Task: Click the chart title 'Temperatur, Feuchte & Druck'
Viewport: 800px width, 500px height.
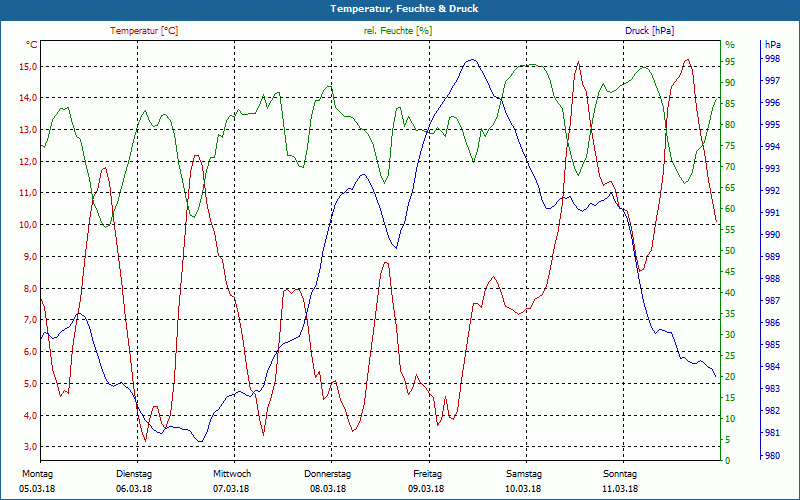Action: tap(404, 9)
